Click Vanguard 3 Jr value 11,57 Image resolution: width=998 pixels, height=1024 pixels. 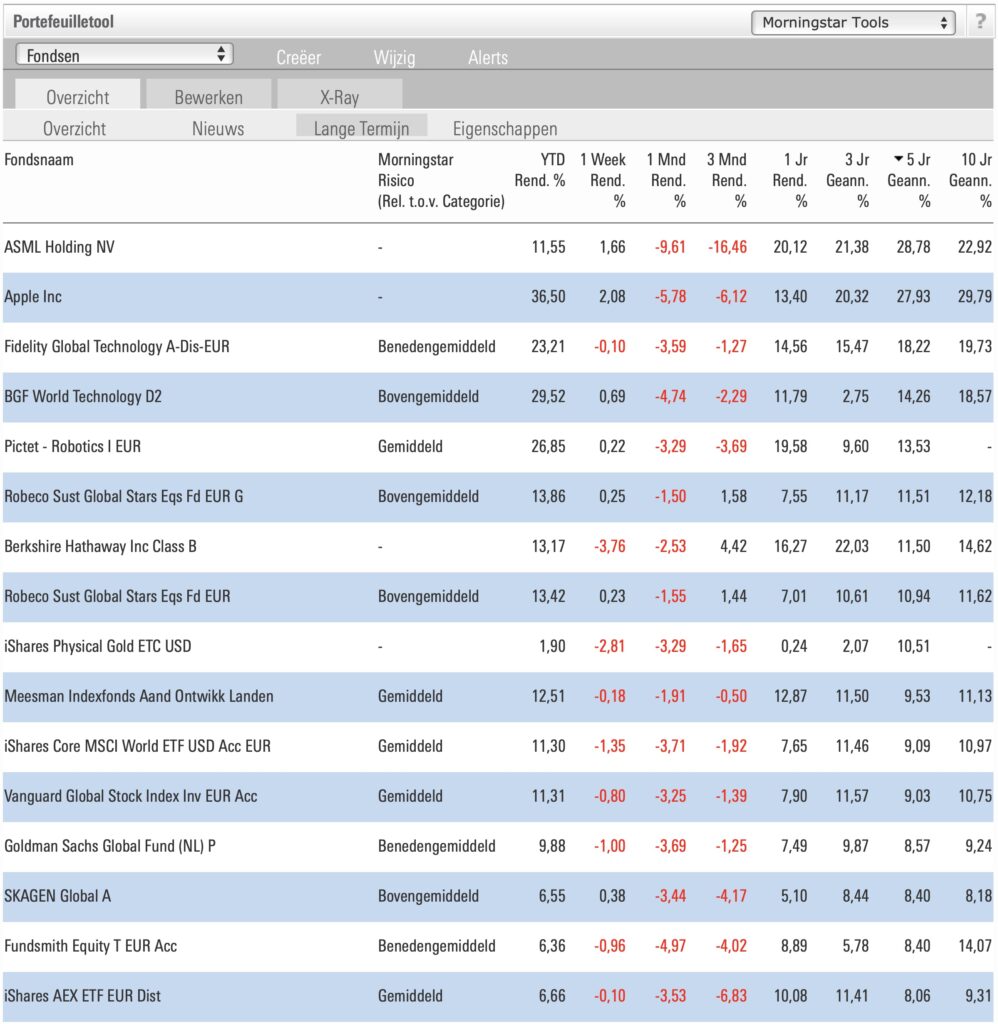click(x=852, y=796)
